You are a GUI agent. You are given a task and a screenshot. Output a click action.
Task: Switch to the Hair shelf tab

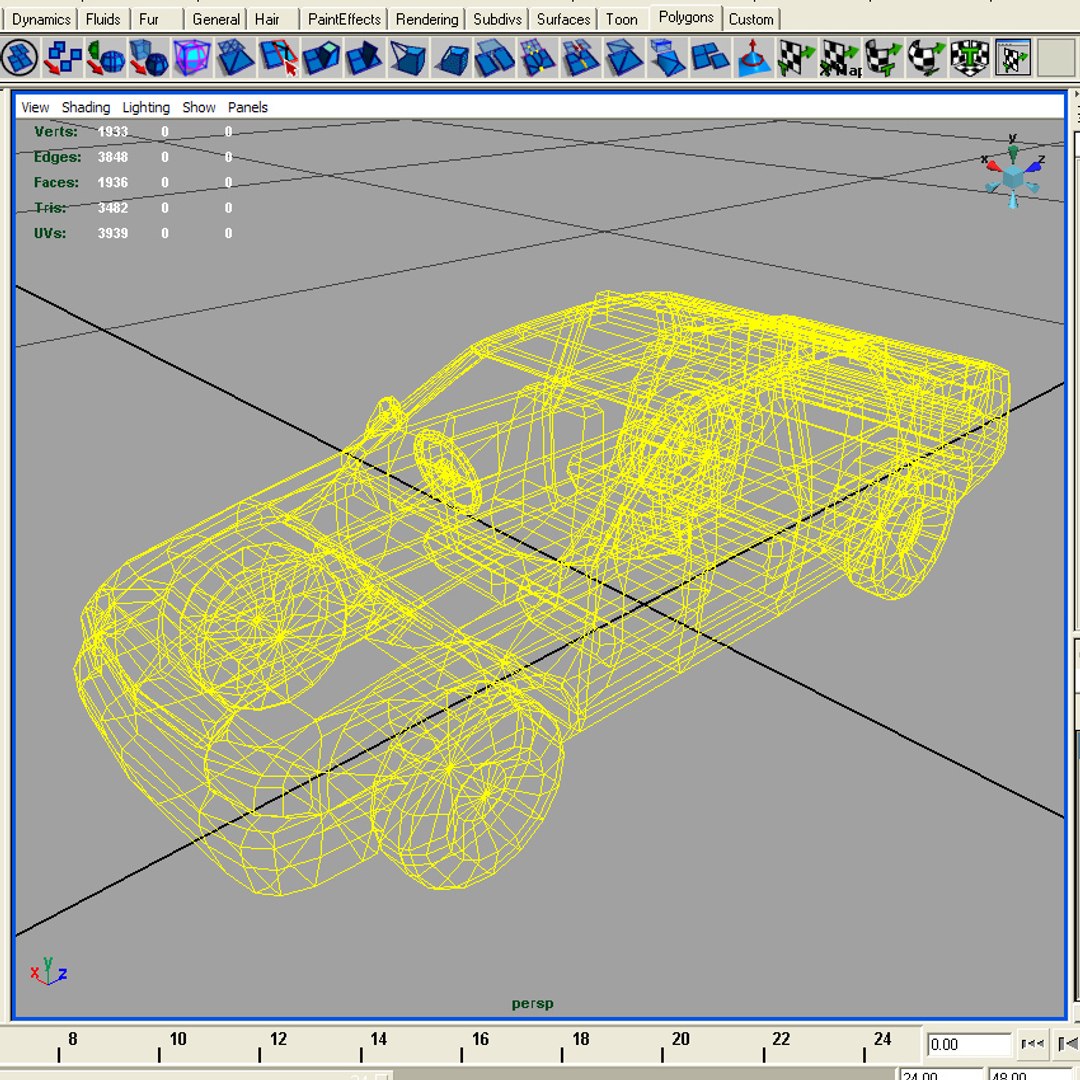pyautogui.click(x=267, y=19)
